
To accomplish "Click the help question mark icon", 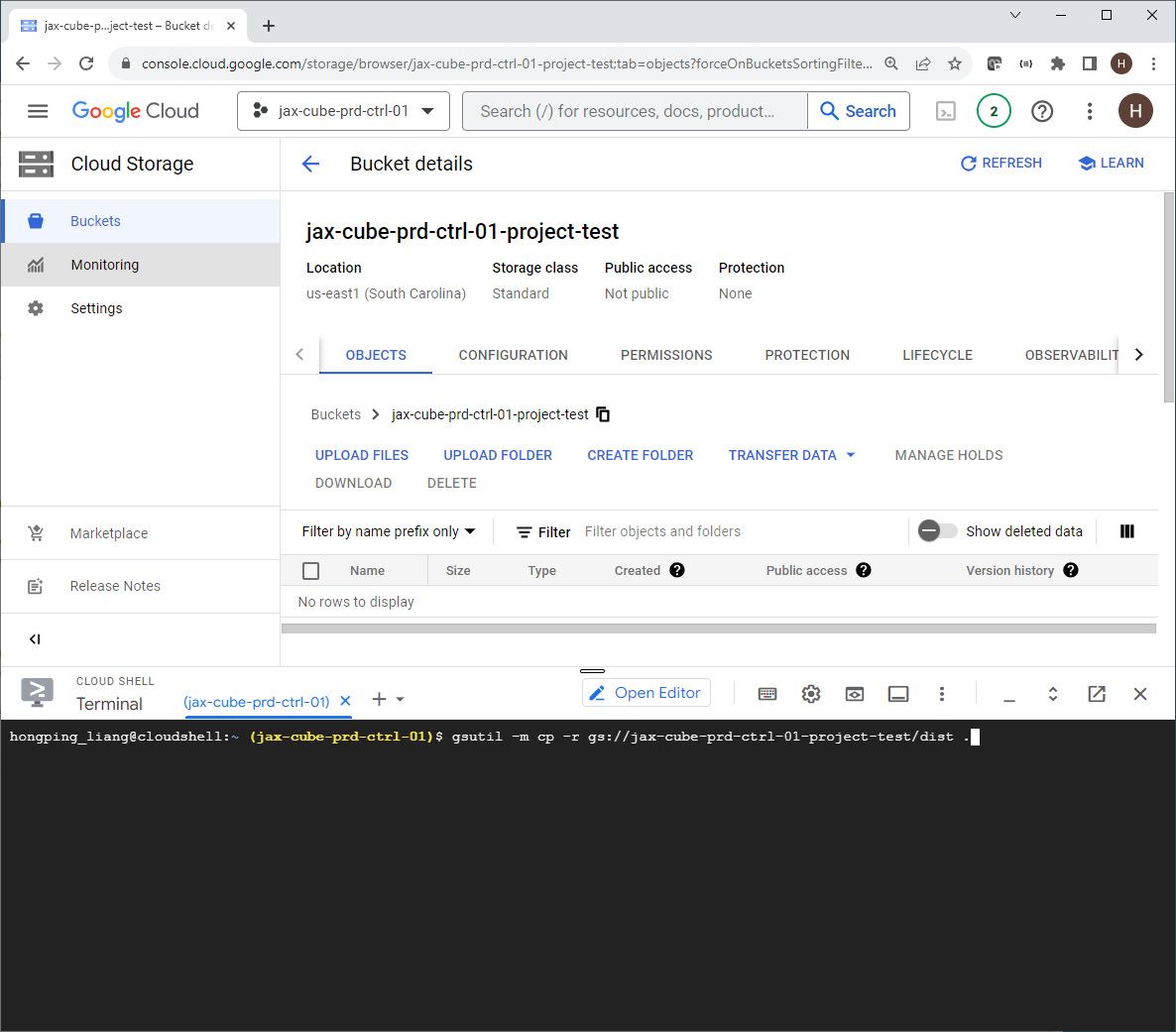I will [x=1042, y=111].
